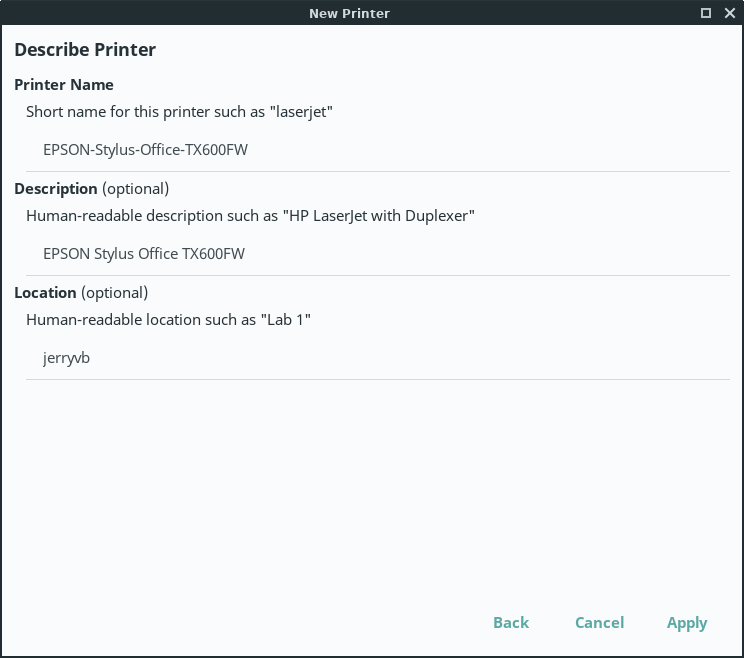Click into the Description text field
This screenshot has width=744, height=658.
click(378, 254)
